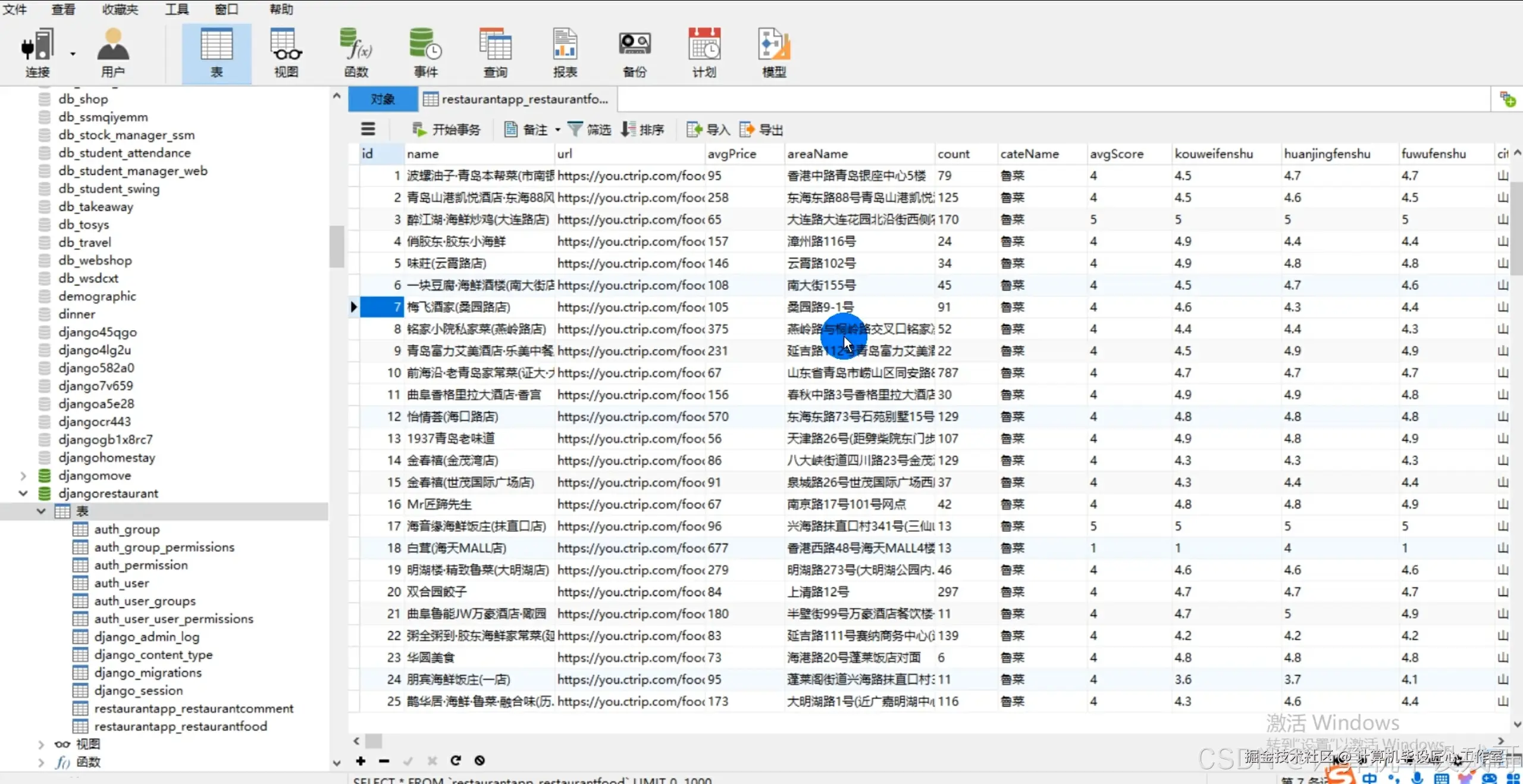Click the 导出 export button

(x=761, y=130)
